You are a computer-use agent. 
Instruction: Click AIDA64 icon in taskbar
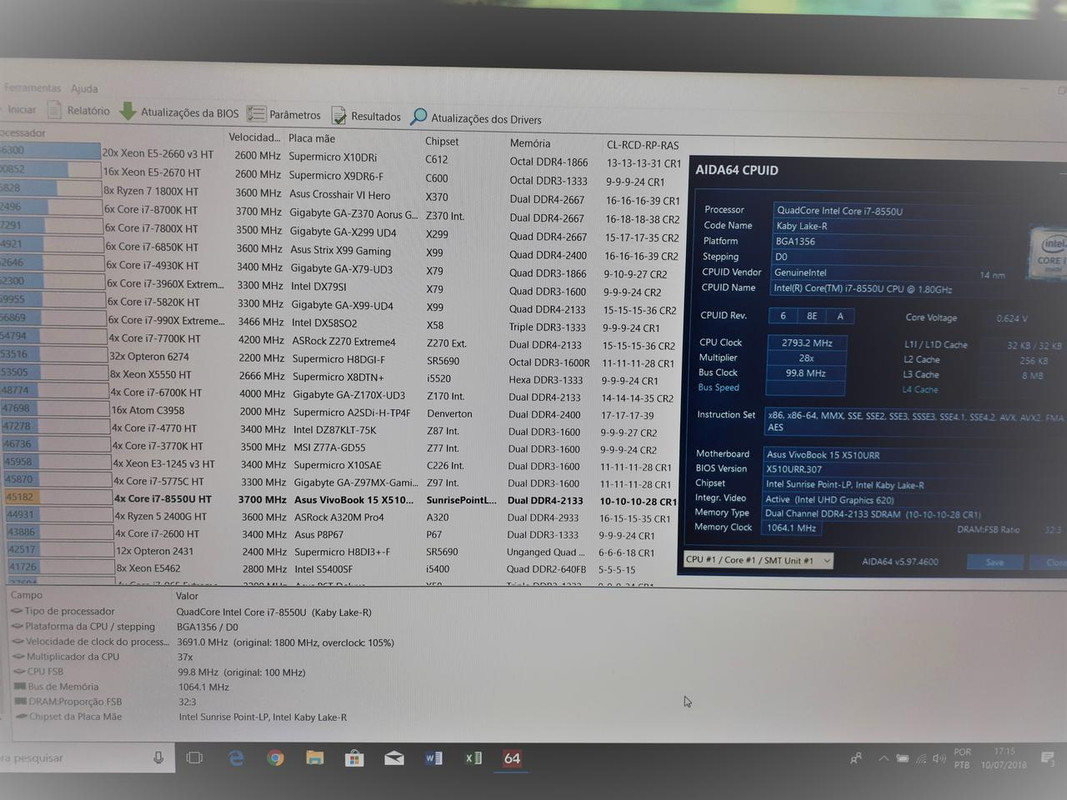coord(512,759)
